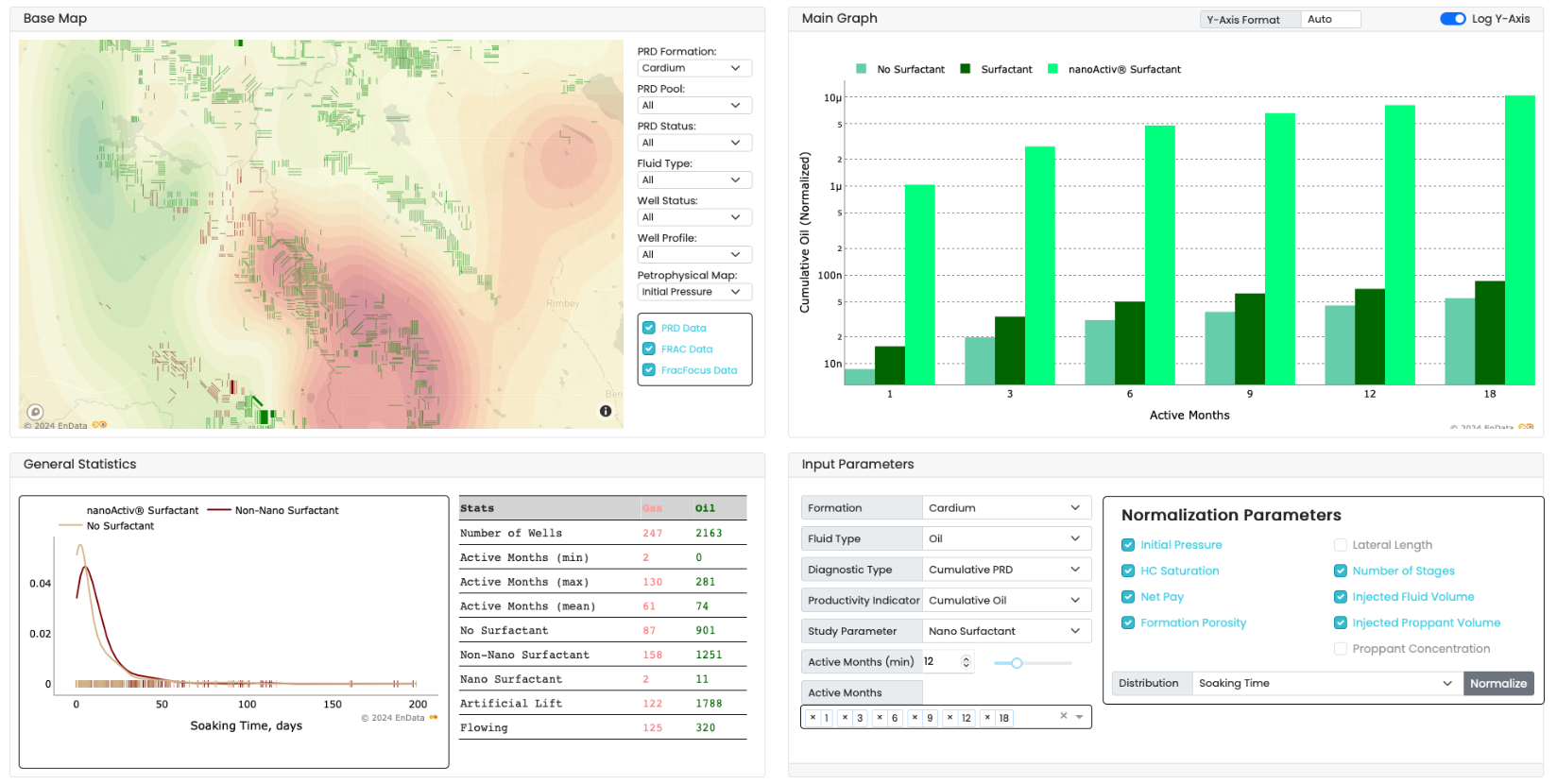This screenshot has height=784, width=1557.
Task: Uncheck HC Saturation normalization
Action: click(1128, 571)
